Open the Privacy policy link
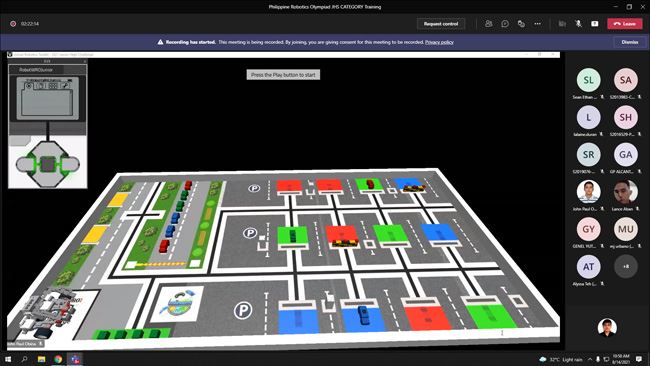Image resolution: width=650 pixels, height=366 pixels. click(439, 42)
